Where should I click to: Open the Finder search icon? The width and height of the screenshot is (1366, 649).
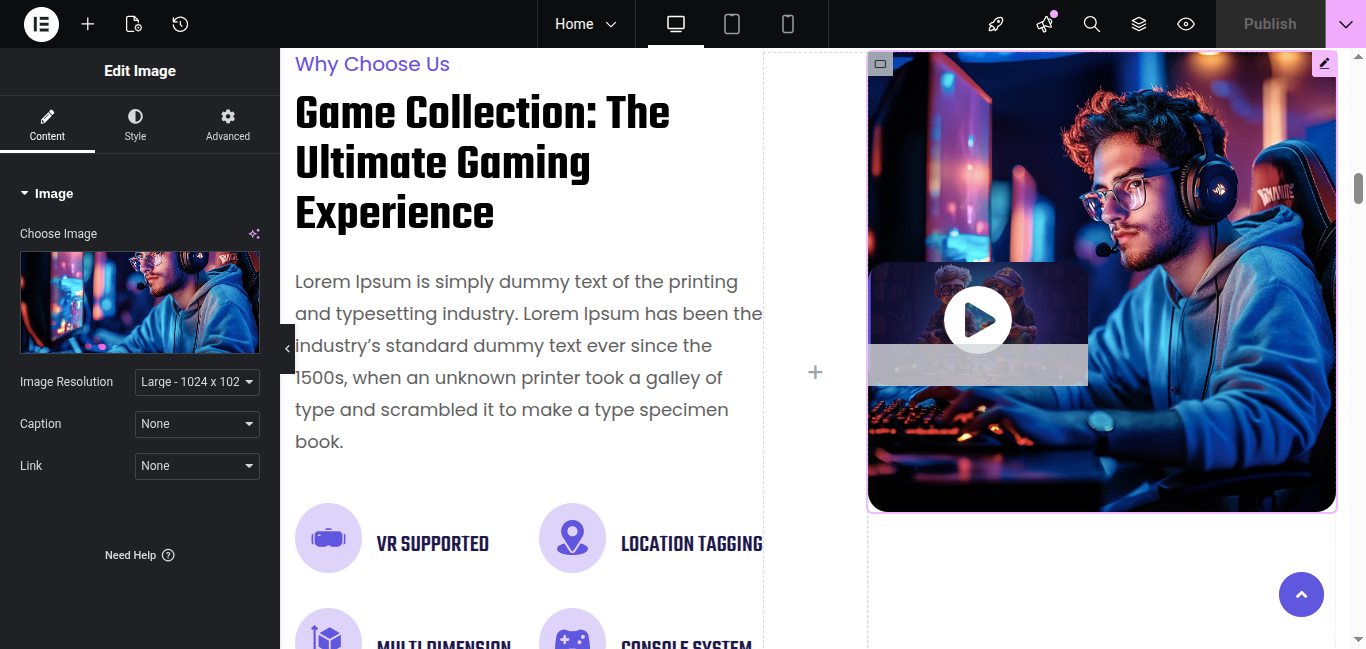tap(1092, 24)
